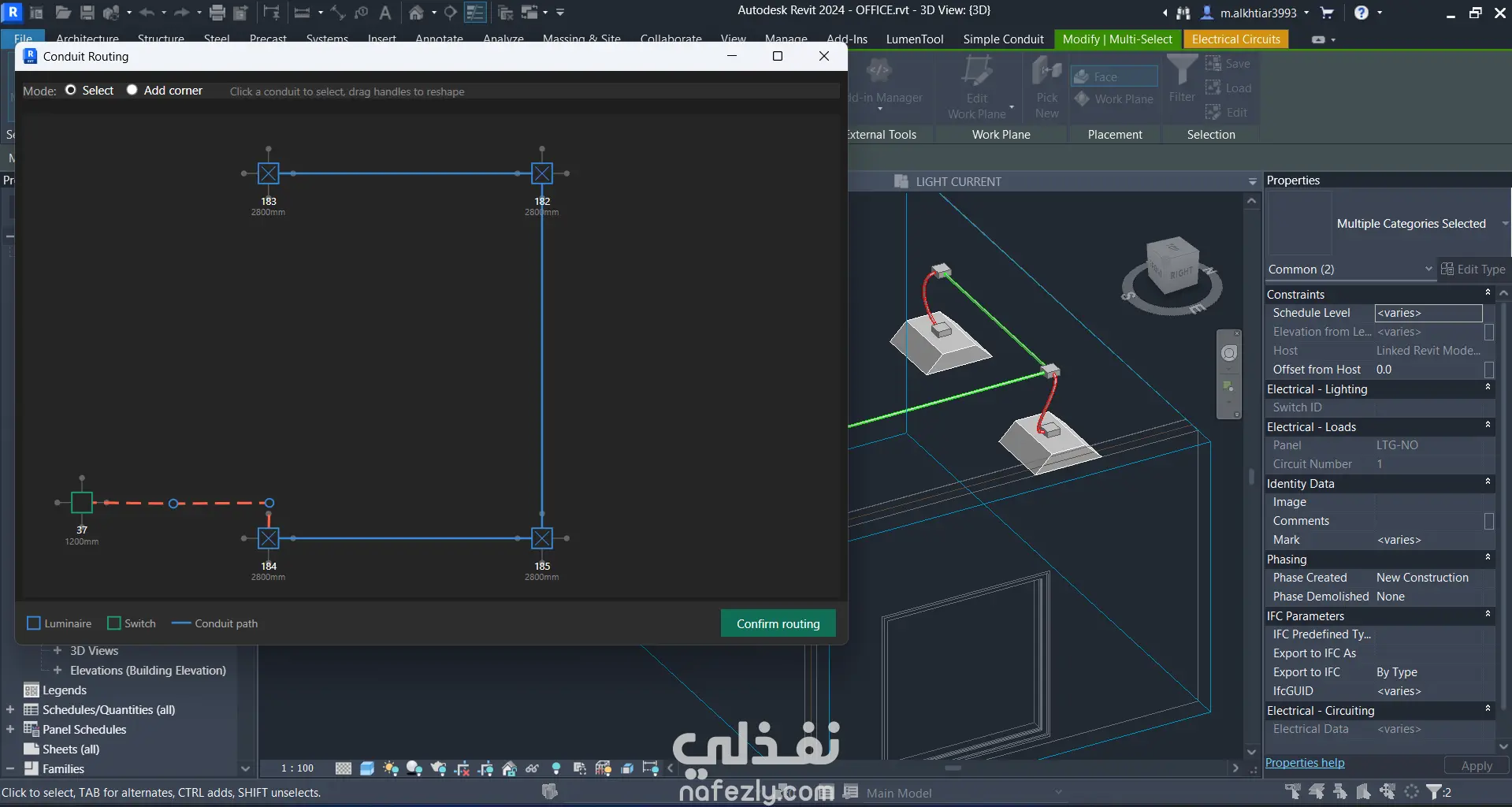
Task: Click the Confirm routing button
Action: click(778, 623)
